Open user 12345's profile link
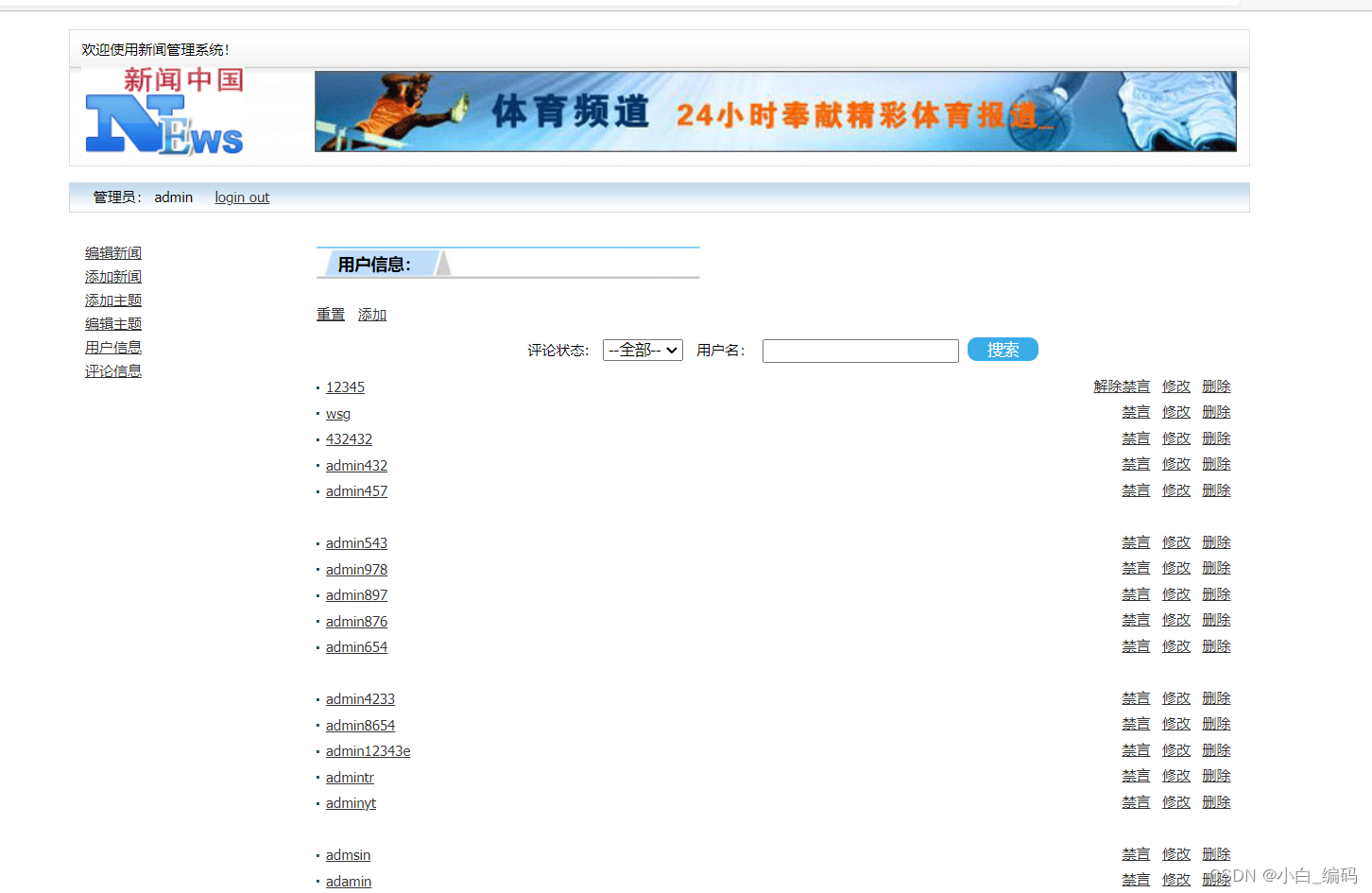1372x893 pixels. [x=345, y=386]
